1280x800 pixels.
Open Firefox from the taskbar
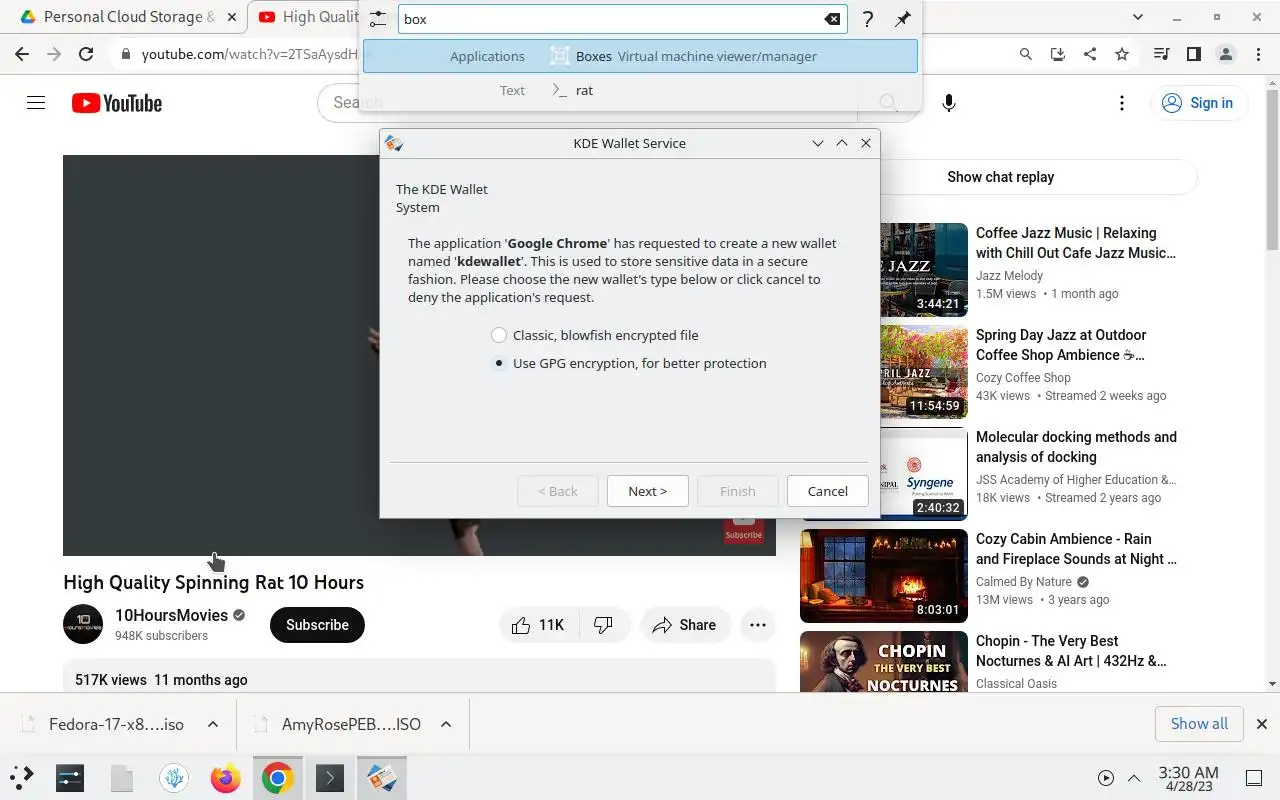click(x=226, y=777)
